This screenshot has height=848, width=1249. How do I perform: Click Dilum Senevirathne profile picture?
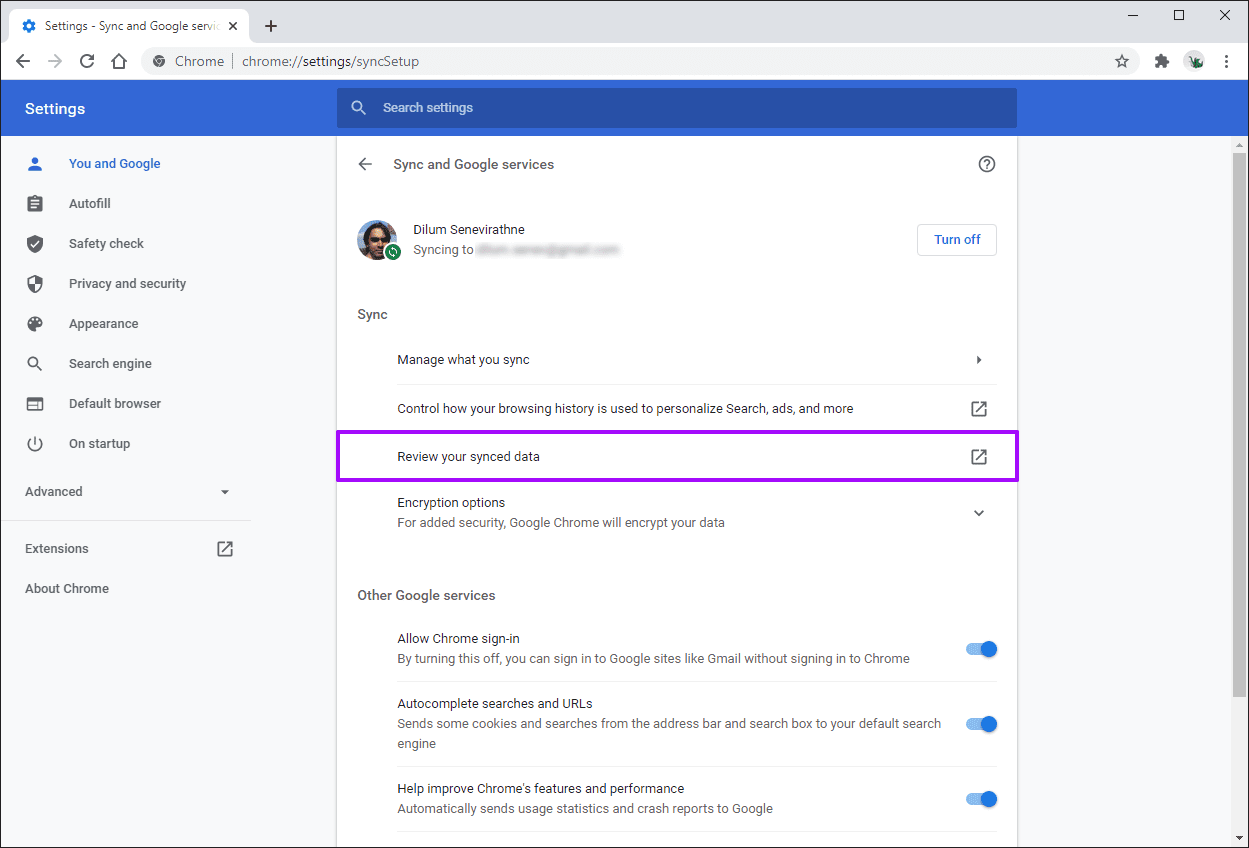coord(378,240)
